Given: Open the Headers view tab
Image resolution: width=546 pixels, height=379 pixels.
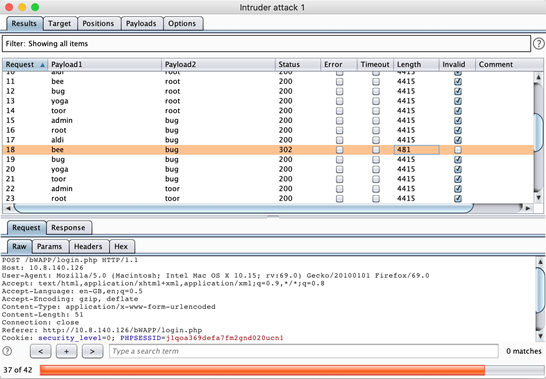Looking at the screenshot, I should [x=88, y=246].
